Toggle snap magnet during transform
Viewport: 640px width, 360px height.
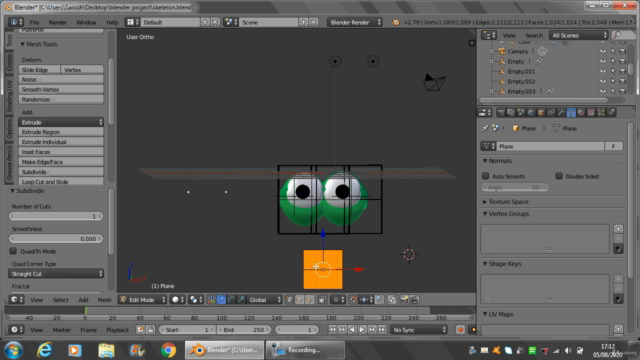(x=353, y=300)
